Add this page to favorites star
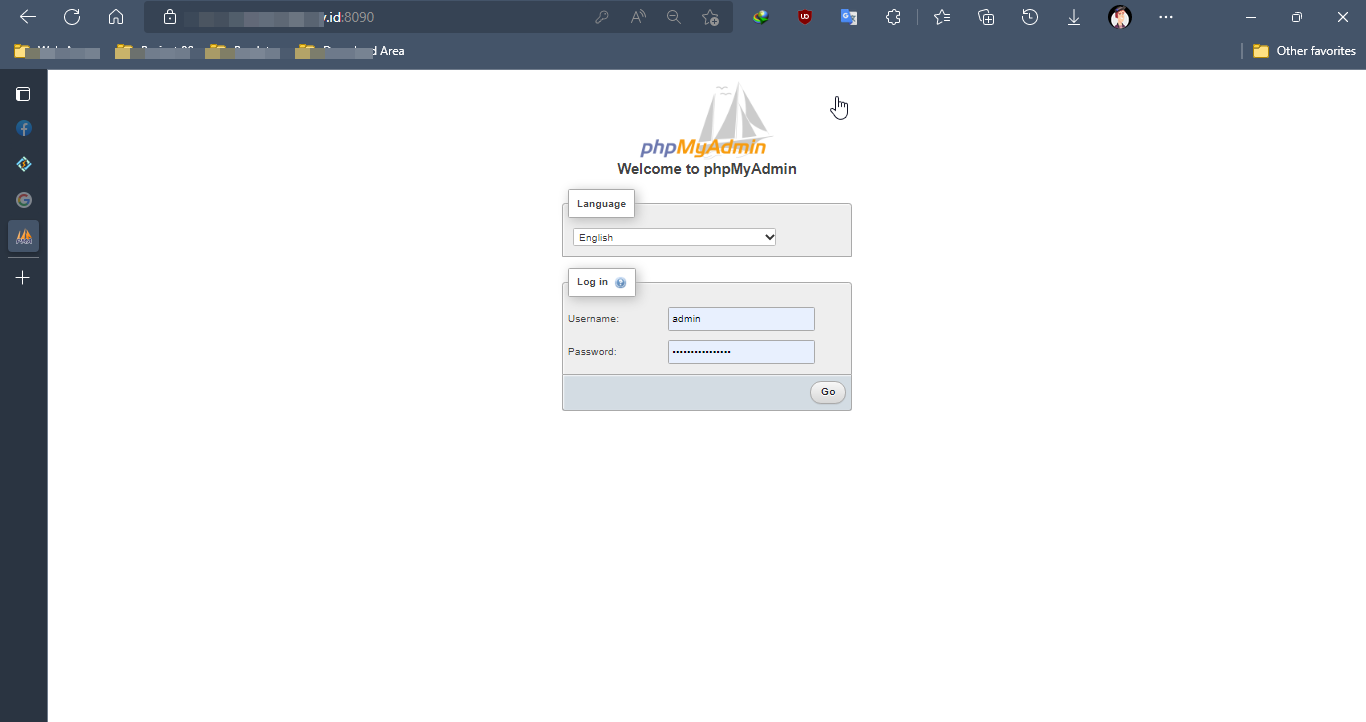1366x722 pixels. click(x=710, y=17)
